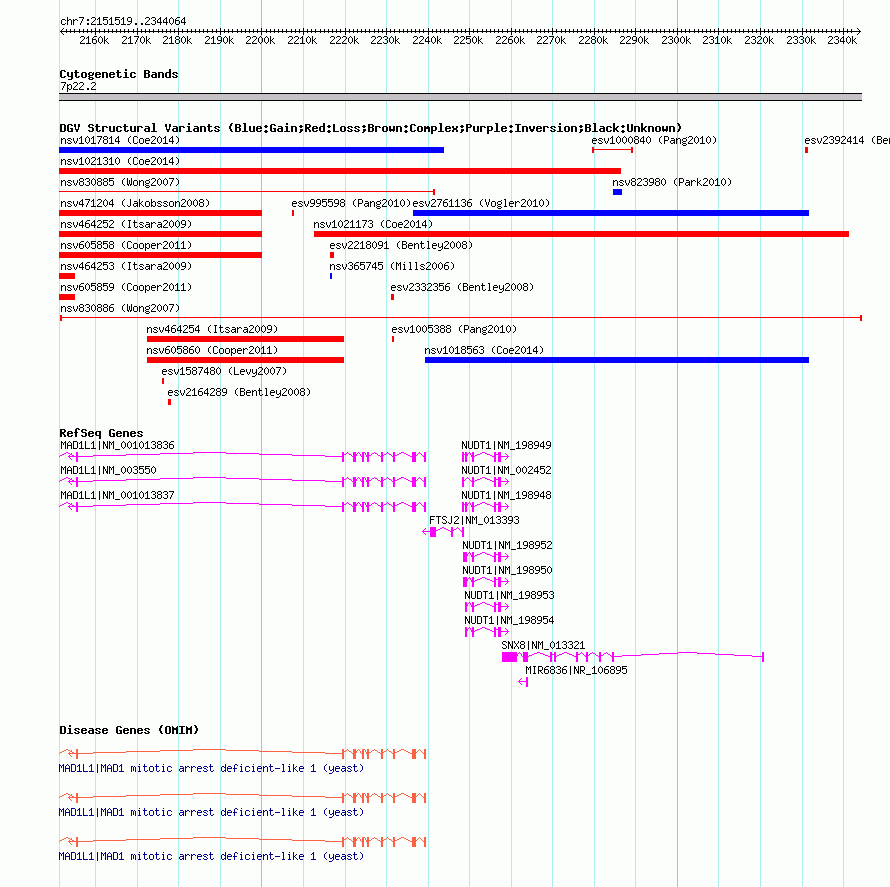This screenshot has width=890, height=887.
Task: Click variant label nsv1017814 (Coe2014)
Action: pos(120,140)
